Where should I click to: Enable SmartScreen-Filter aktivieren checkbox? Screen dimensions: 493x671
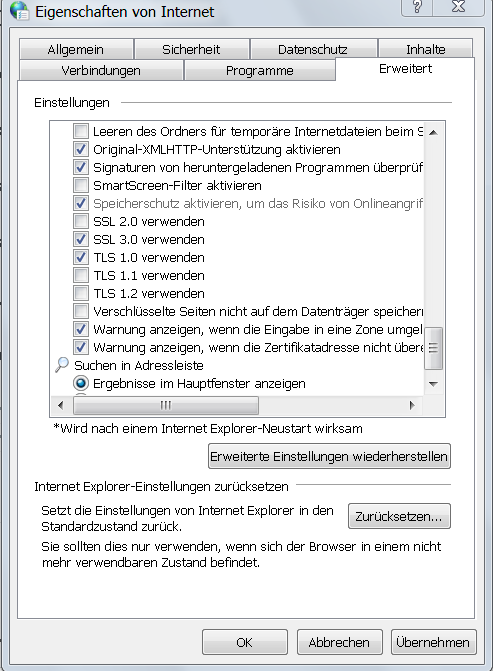80,185
